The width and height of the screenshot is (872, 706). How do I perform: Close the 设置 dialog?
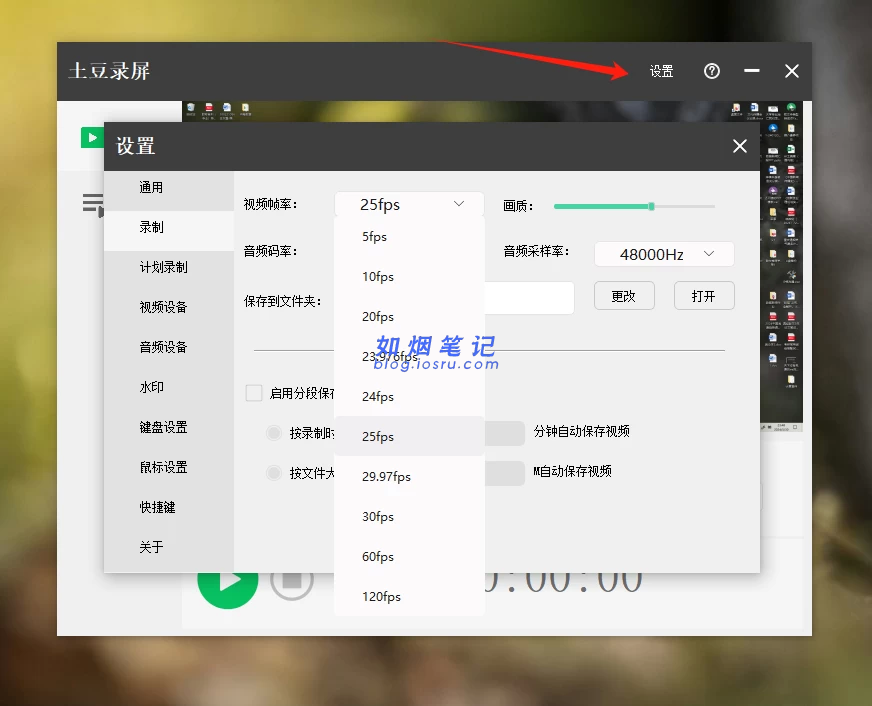[x=740, y=146]
